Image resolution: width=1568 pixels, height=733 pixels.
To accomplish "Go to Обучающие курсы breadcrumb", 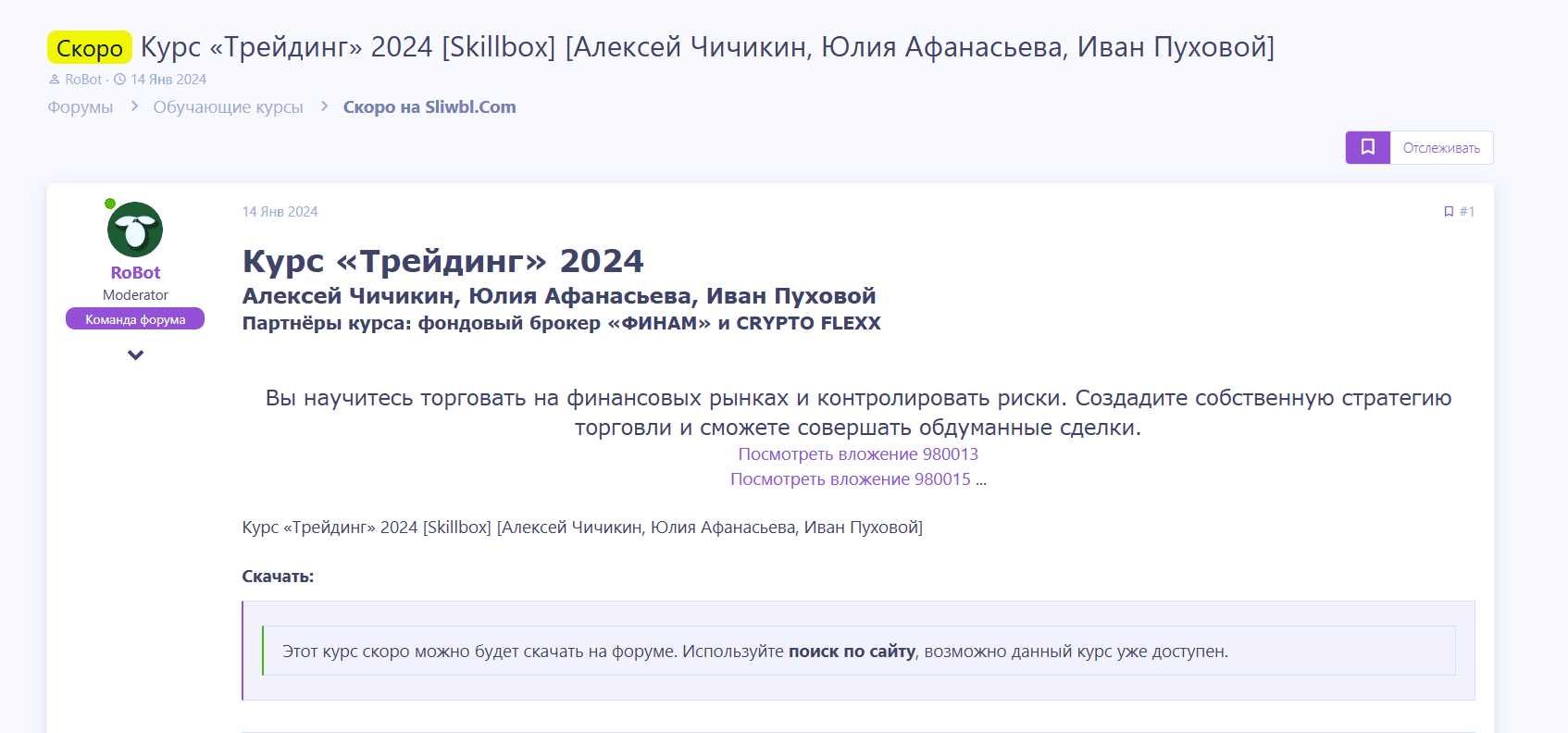I will [x=228, y=107].
